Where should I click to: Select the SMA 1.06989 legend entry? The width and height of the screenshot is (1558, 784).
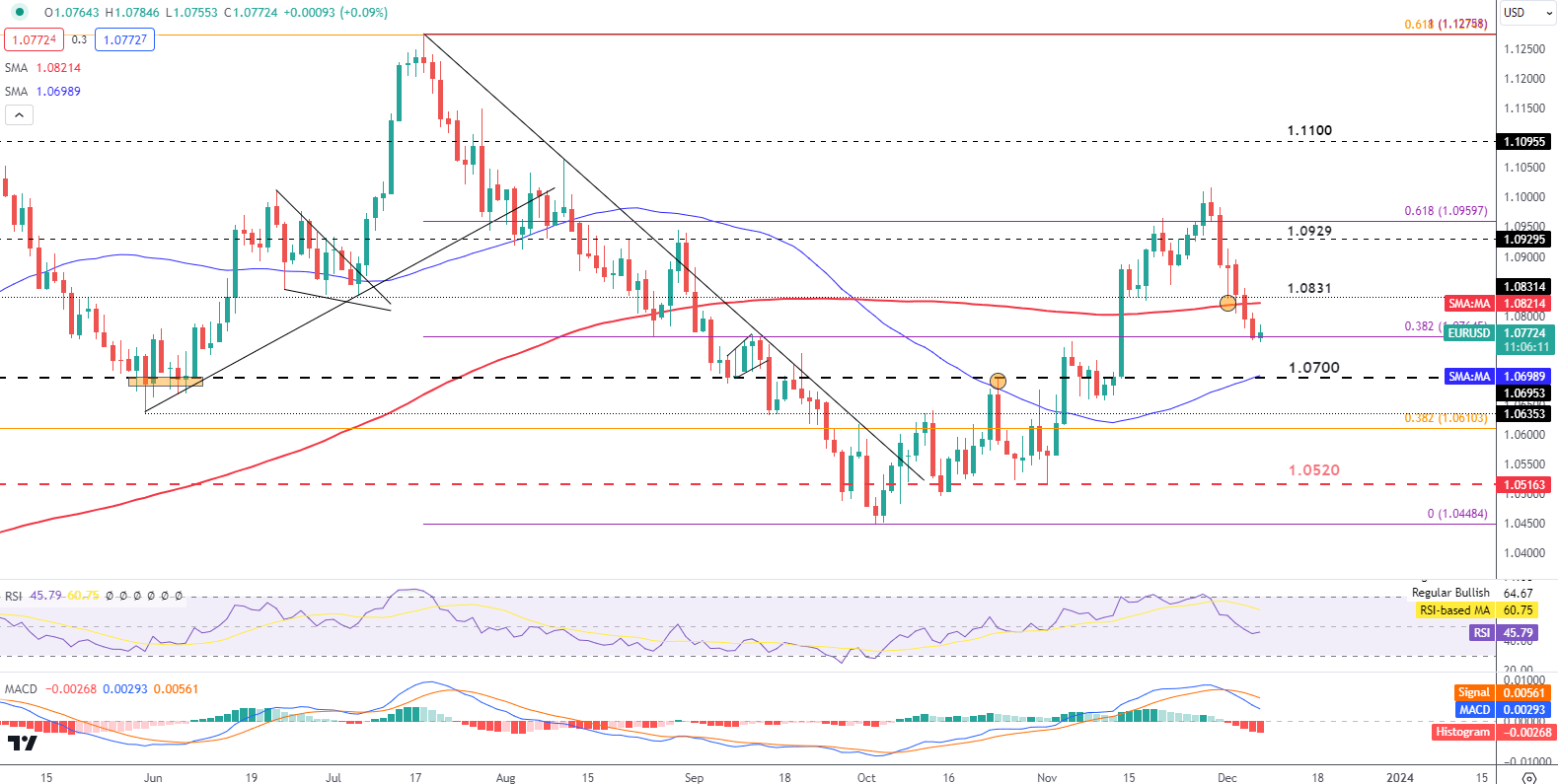42,92
